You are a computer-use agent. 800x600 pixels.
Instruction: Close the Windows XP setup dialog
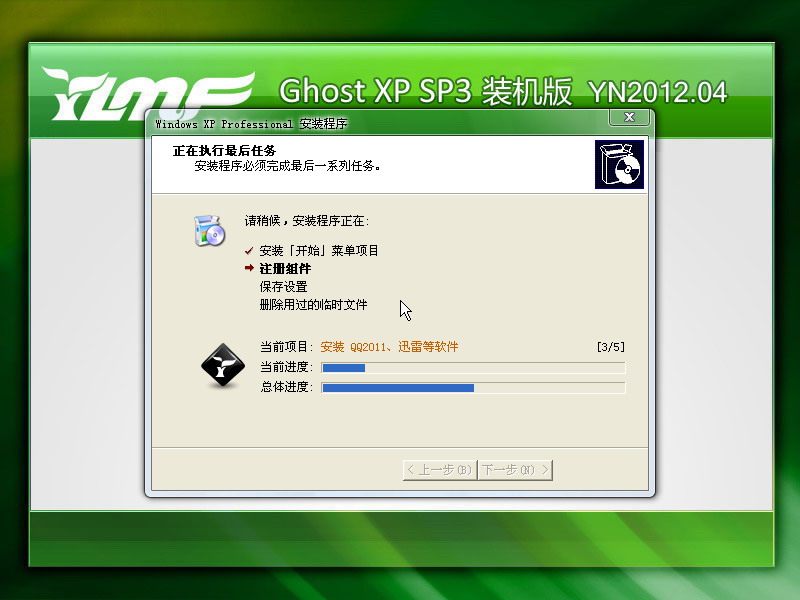[x=629, y=117]
